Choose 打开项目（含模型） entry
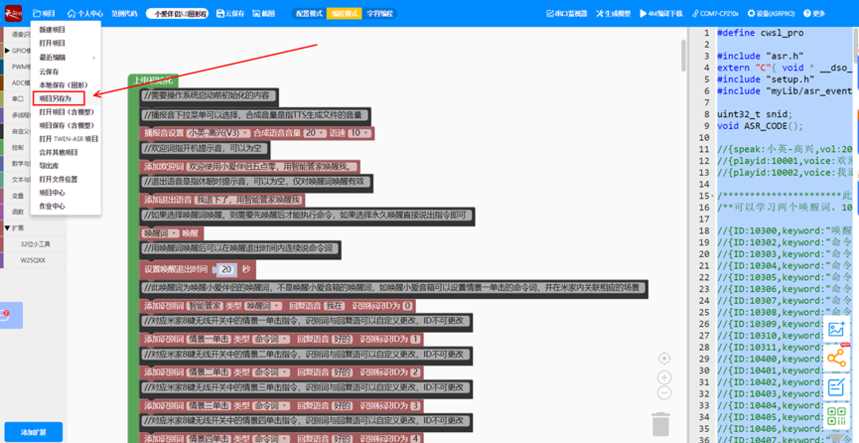Viewport: 859px width, 443px height. coord(66,112)
